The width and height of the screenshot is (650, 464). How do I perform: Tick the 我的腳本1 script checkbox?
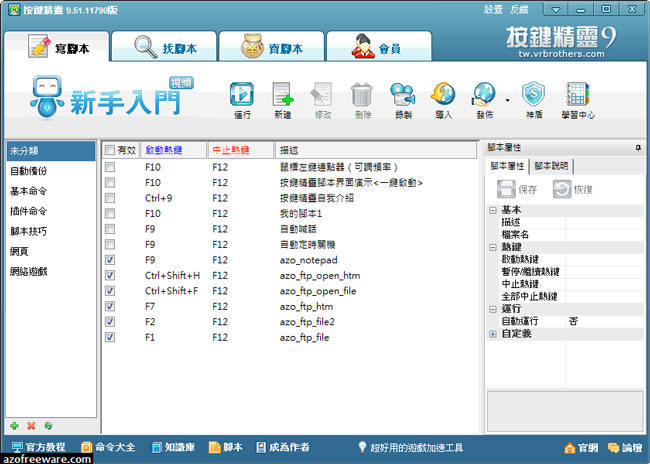(x=110, y=213)
